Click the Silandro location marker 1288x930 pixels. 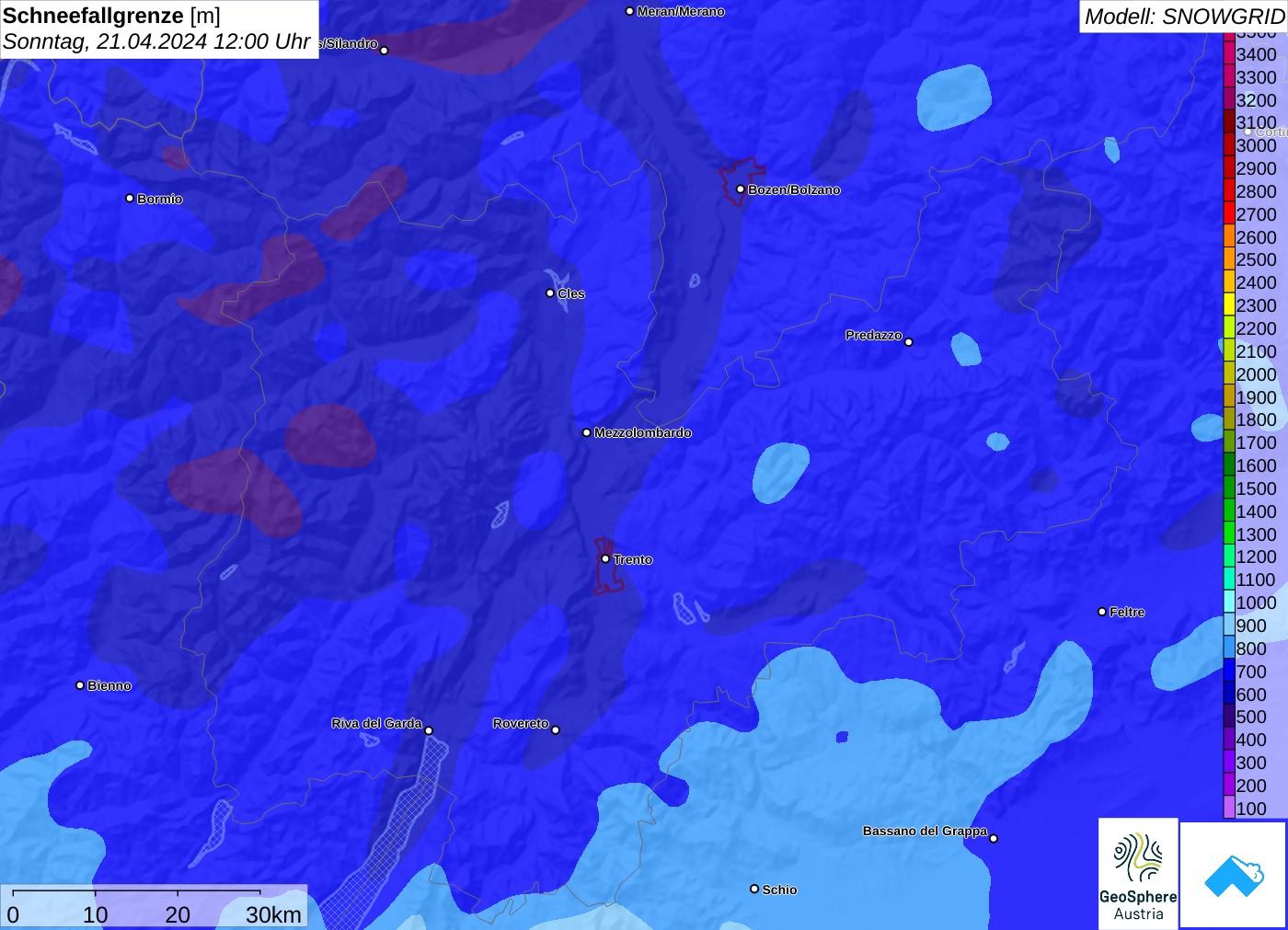pos(385,51)
